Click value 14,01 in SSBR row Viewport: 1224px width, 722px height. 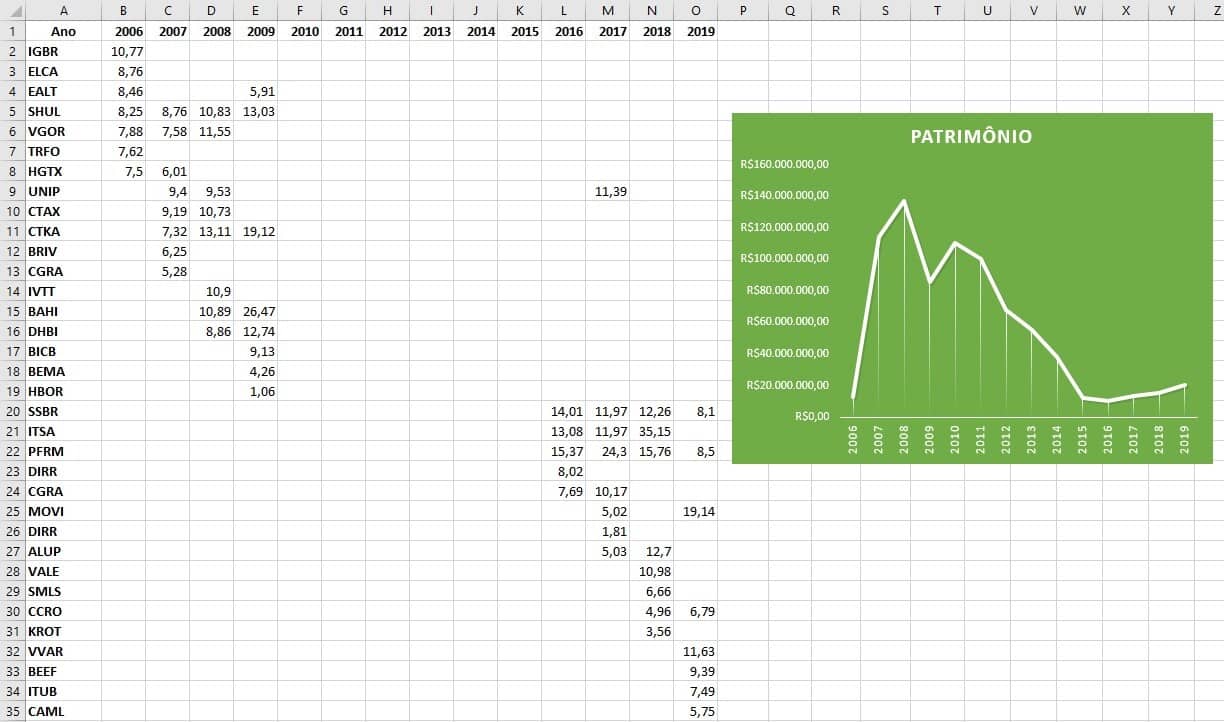coord(563,411)
